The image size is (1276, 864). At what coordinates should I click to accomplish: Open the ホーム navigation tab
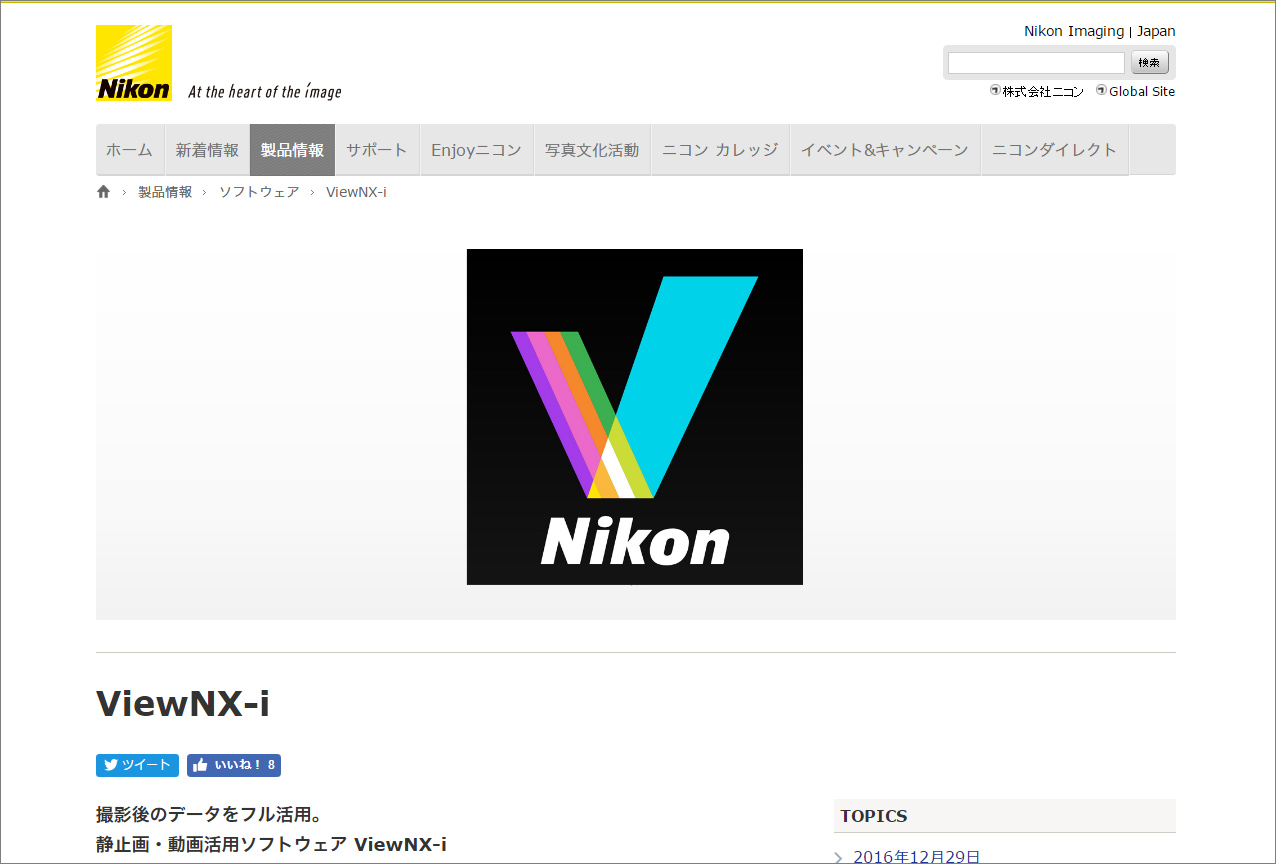[129, 150]
